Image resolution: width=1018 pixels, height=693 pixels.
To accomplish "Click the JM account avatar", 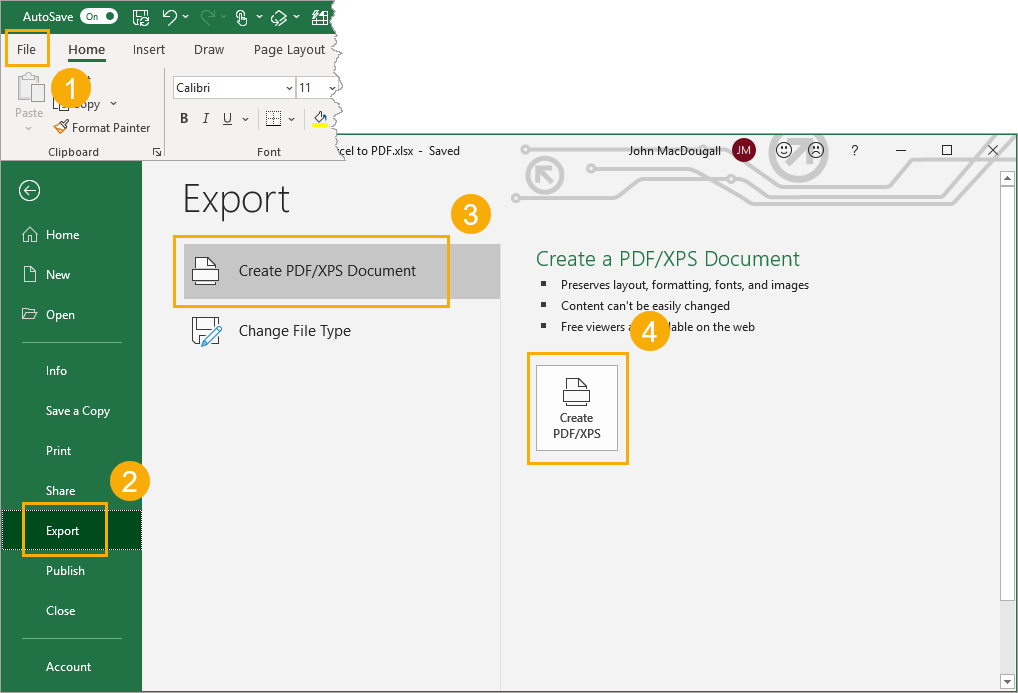I will click(x=744, y=150).
